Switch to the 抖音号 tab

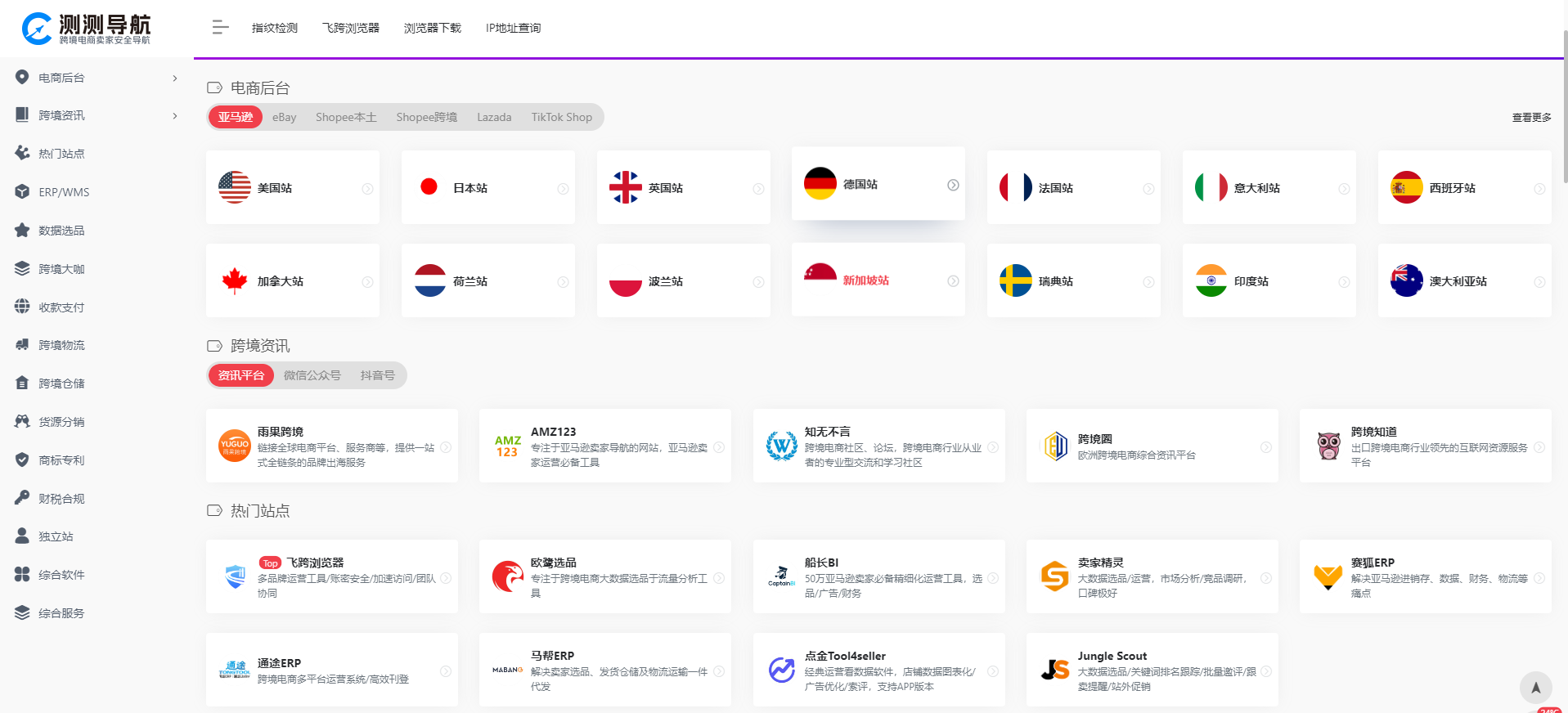[x=378, y=375]
